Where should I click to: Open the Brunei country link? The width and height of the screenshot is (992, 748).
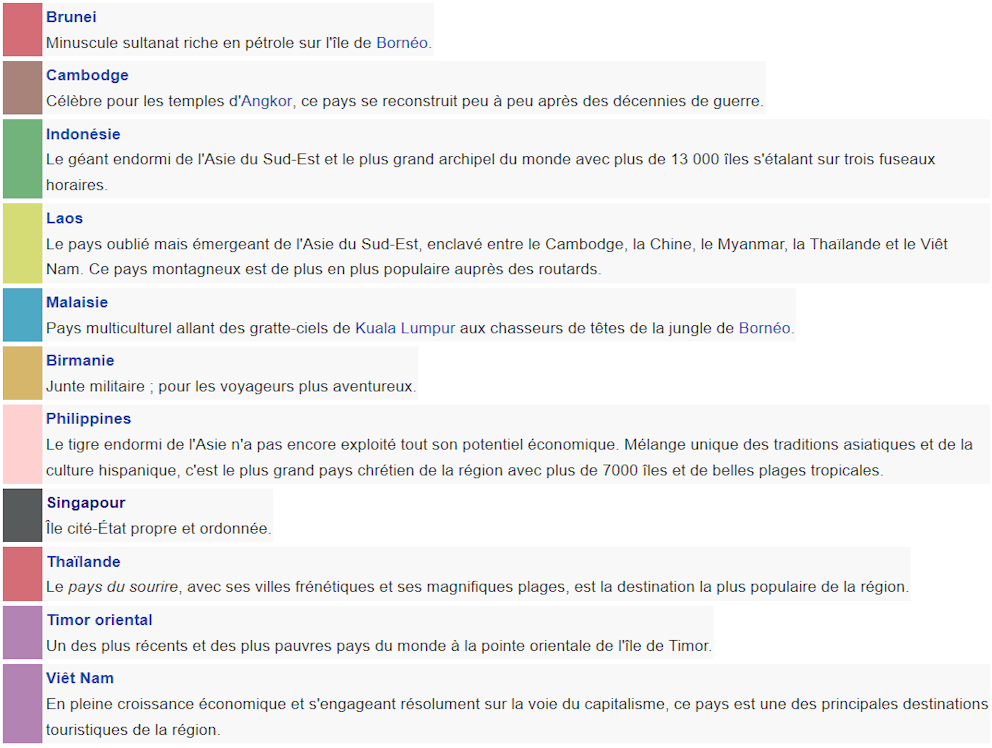[71, 17]
